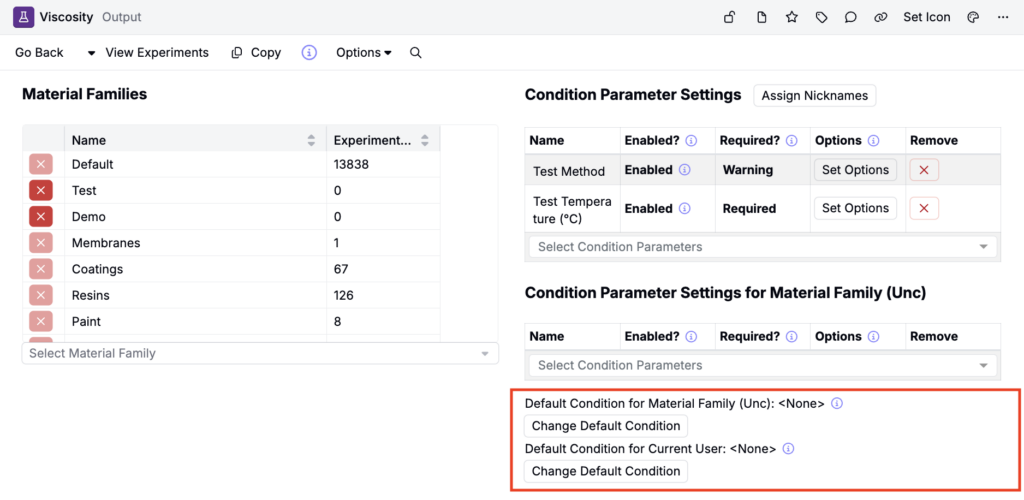The height and width of the screenshot is (500, 1024).
Task: Select the Coatings row name
Action: point(97,269)
